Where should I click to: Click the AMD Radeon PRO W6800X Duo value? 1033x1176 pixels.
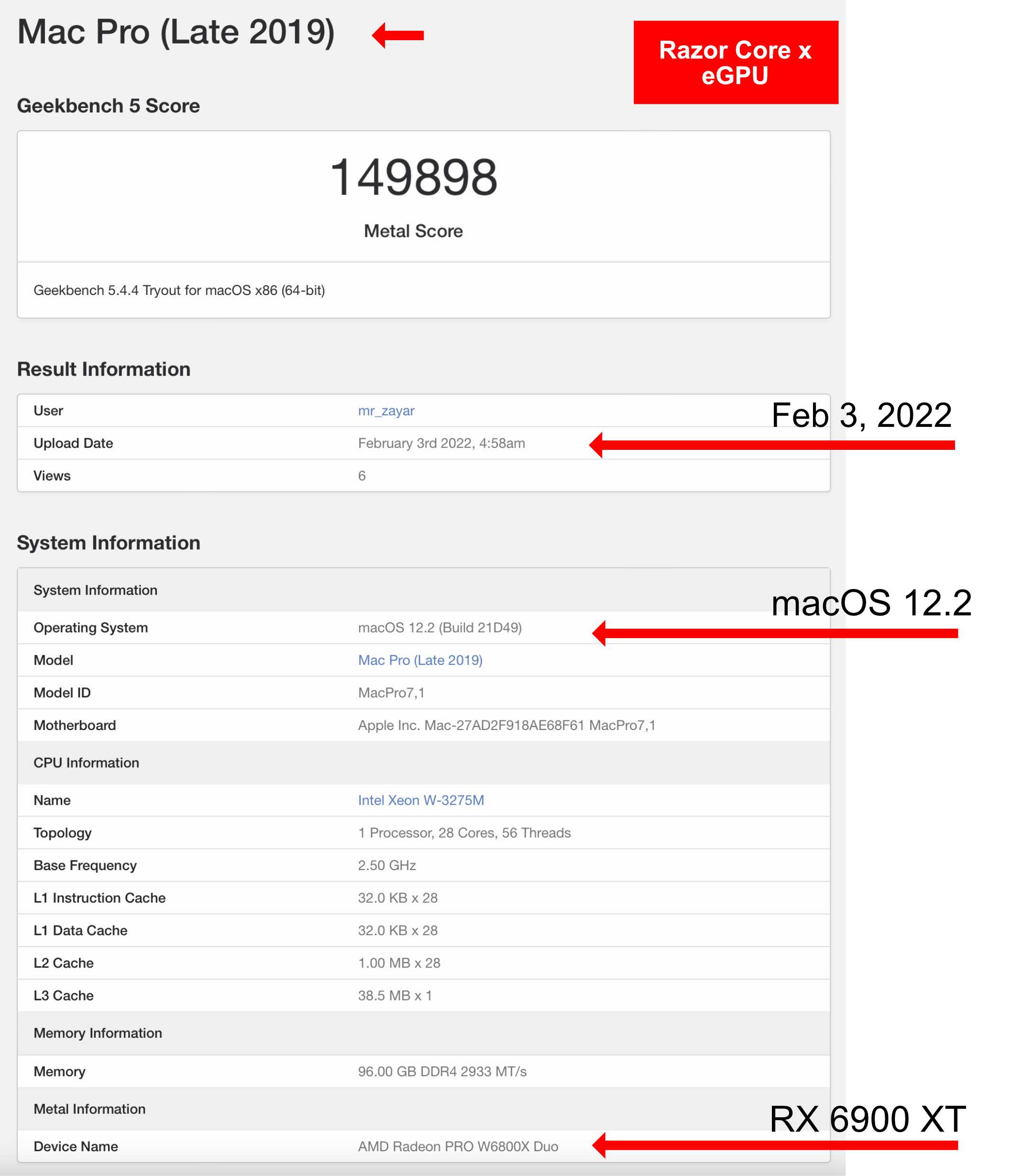[458, 1146]
